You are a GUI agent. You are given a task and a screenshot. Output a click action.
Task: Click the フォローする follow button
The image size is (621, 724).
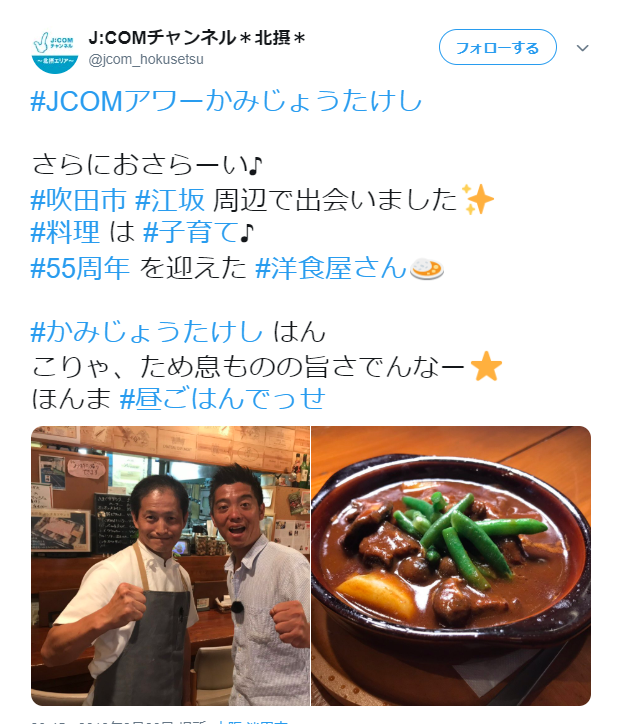click(498, 47)
